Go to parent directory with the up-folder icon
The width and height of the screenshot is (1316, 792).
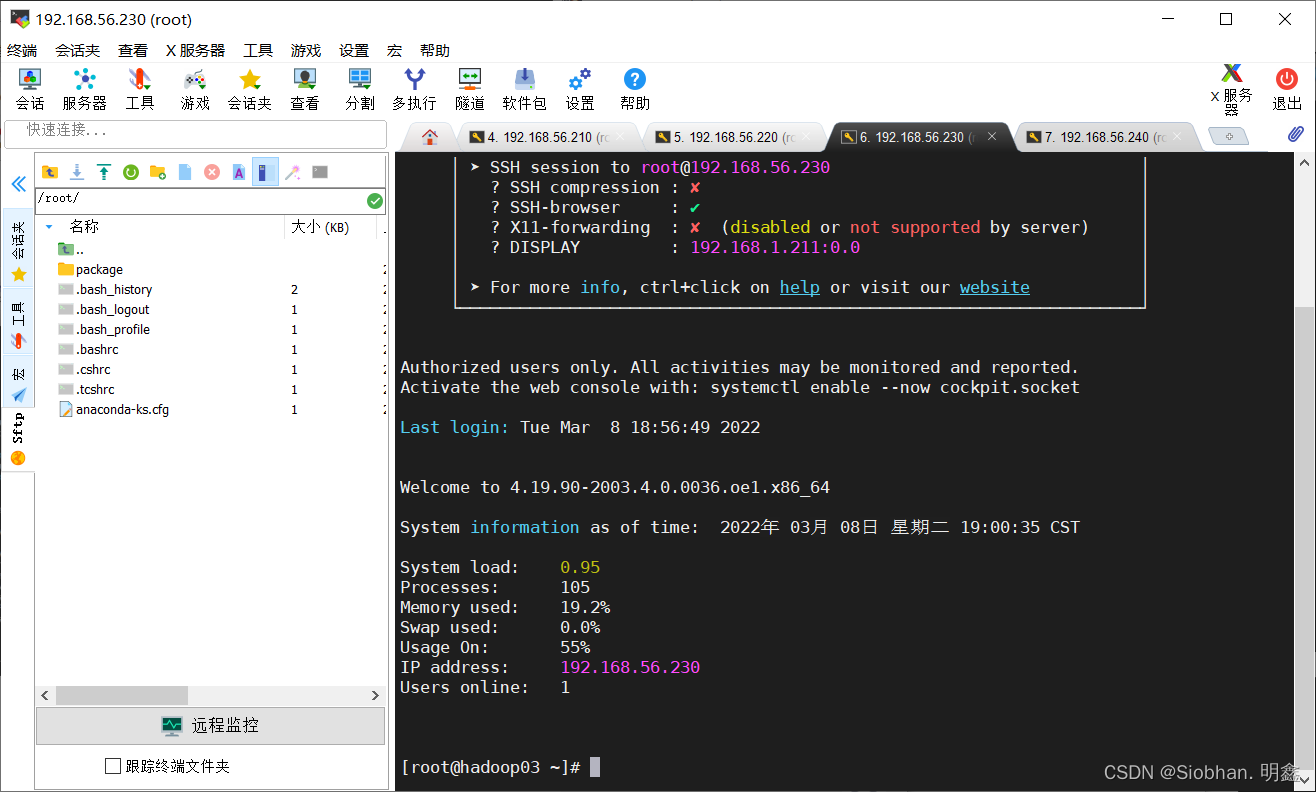[50, 172]
